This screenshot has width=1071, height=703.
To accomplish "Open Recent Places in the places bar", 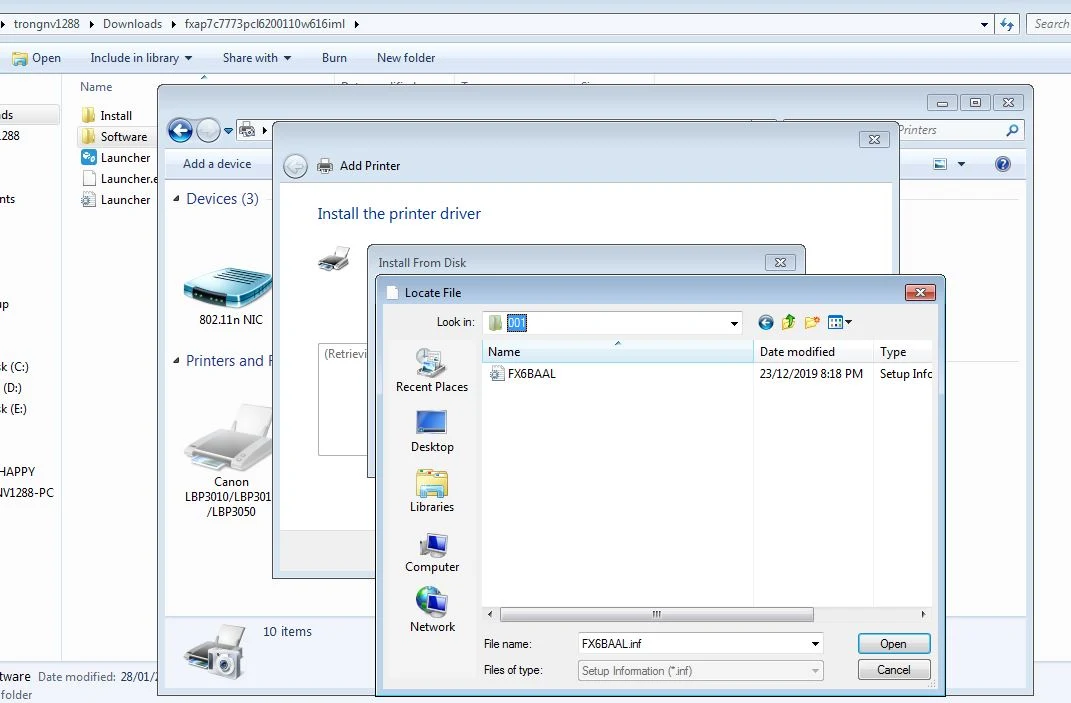I will [x=432, y=370].
